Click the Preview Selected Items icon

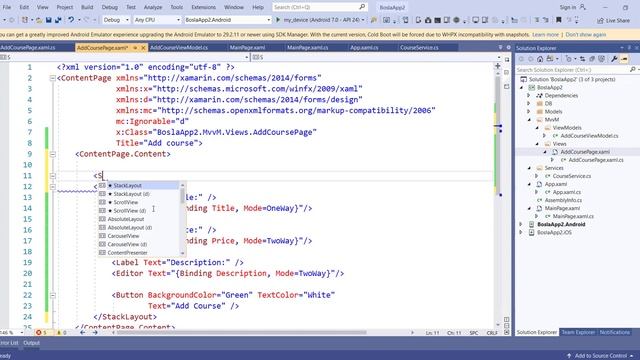(624, 59)
